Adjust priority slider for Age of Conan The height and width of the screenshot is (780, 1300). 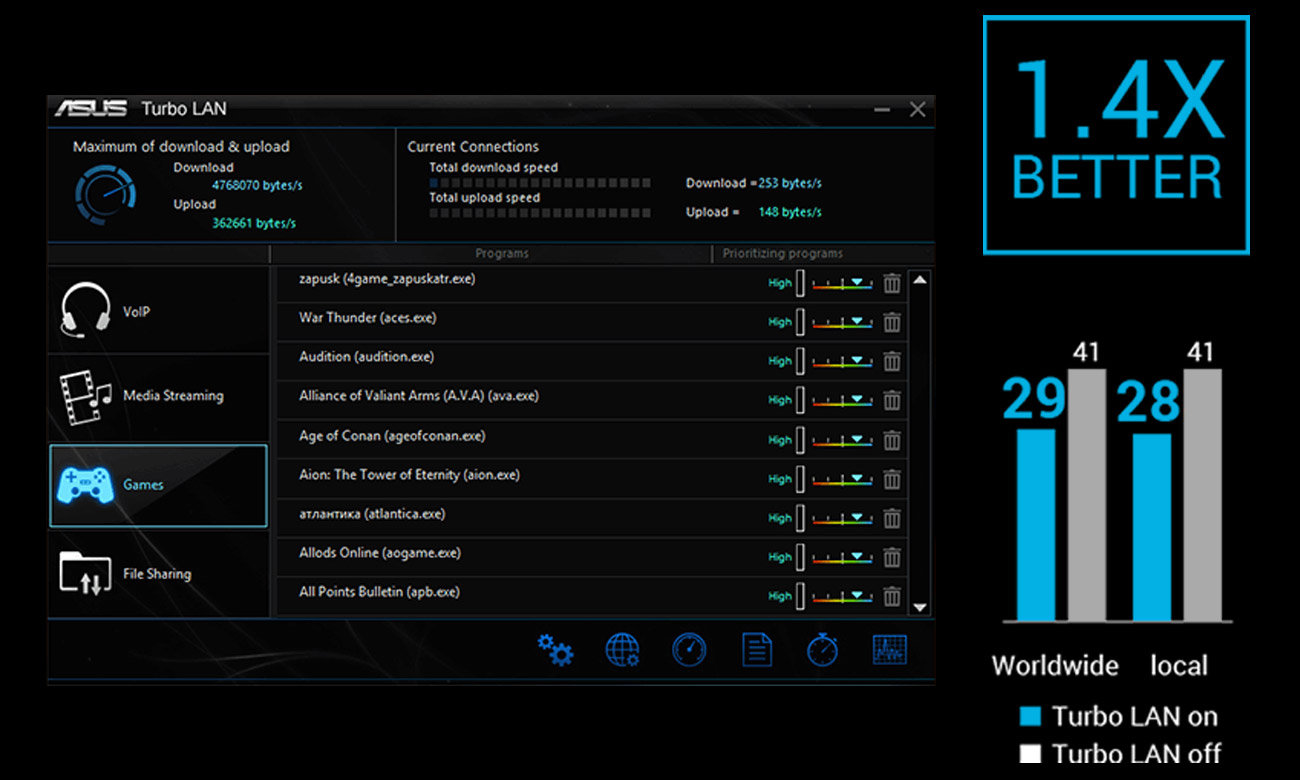[842, 441]
